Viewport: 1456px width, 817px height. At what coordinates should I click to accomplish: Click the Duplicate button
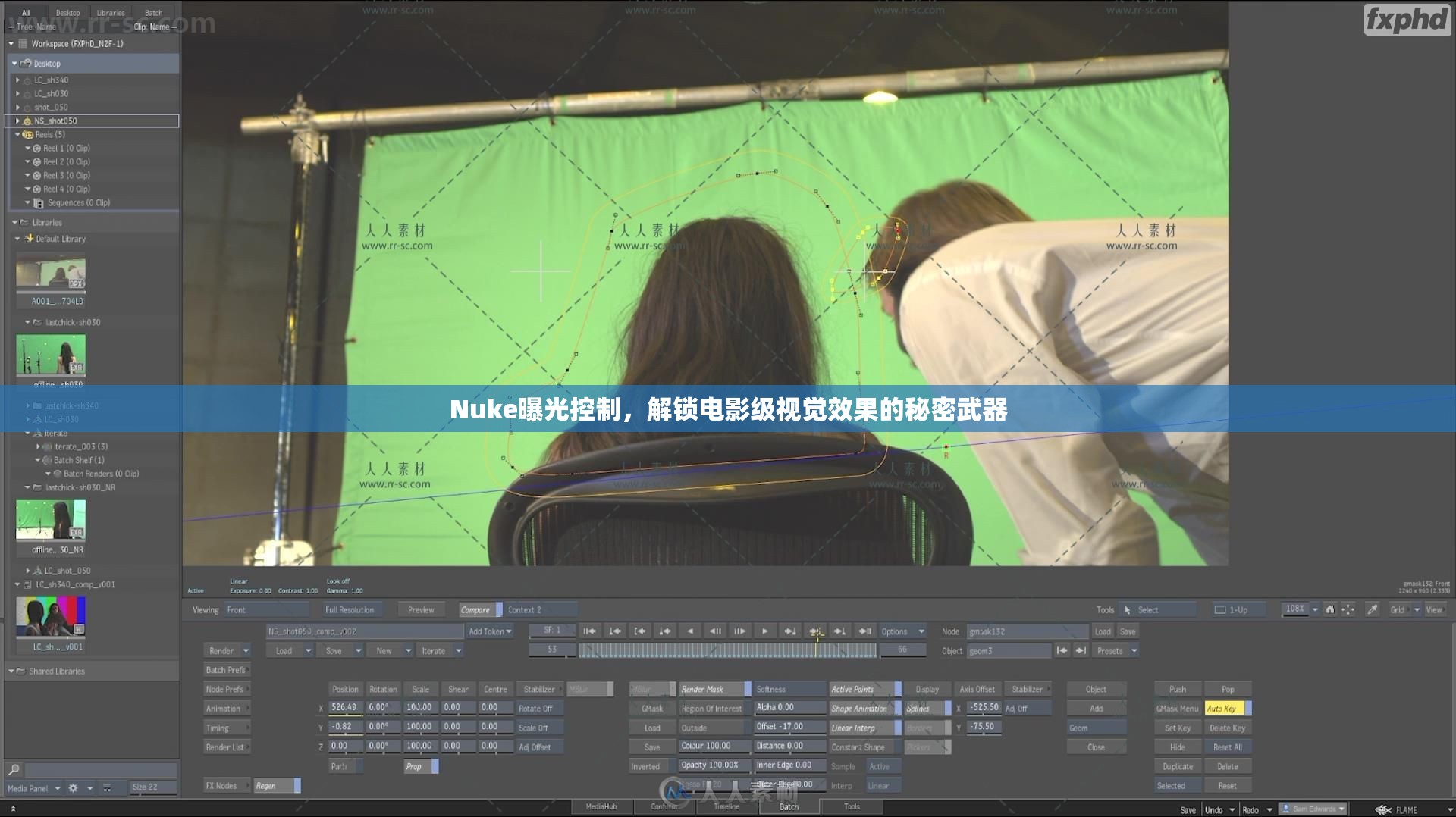click(1178, 766)
